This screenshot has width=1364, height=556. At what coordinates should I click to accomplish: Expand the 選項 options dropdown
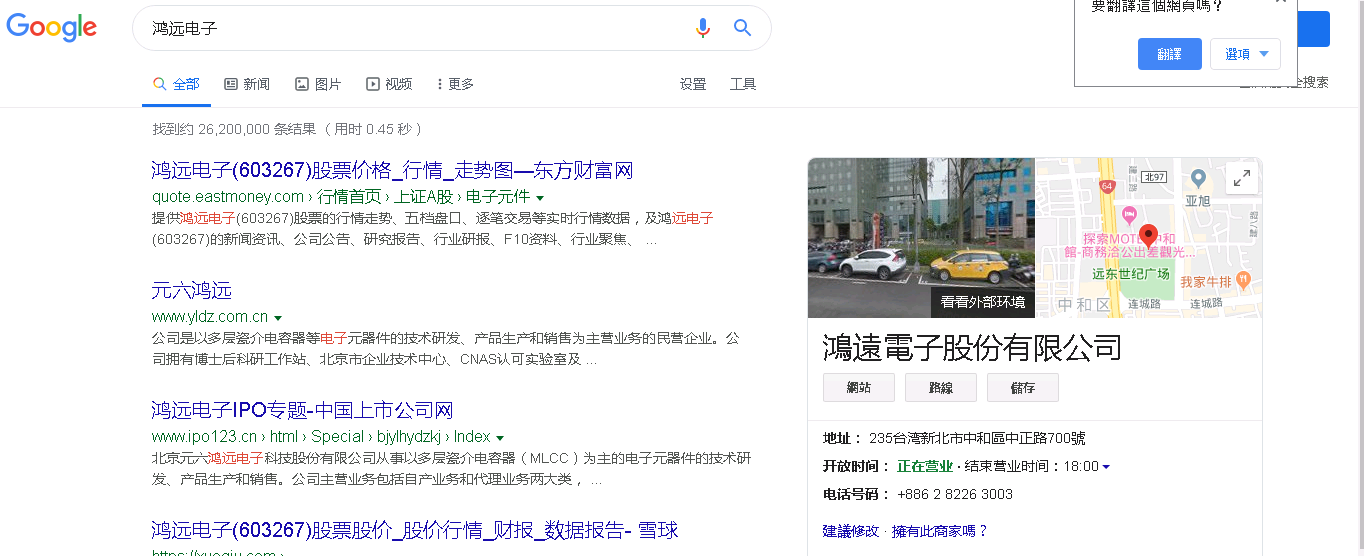click(x=1245, y=54)
